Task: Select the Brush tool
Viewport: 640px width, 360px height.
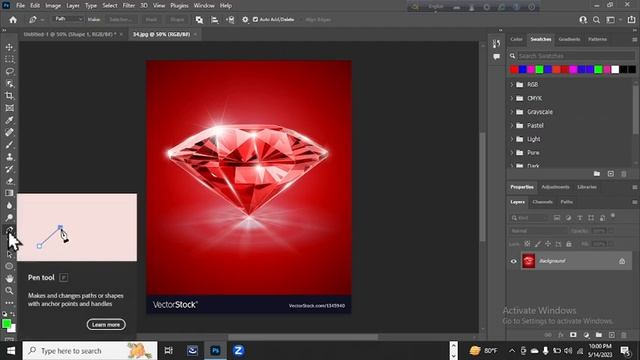Action: pyautogui.click(x=9, y=144)
